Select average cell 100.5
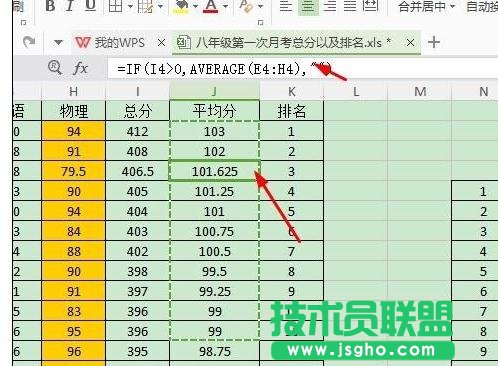498x366 pixels. click(x=214, y=251)
